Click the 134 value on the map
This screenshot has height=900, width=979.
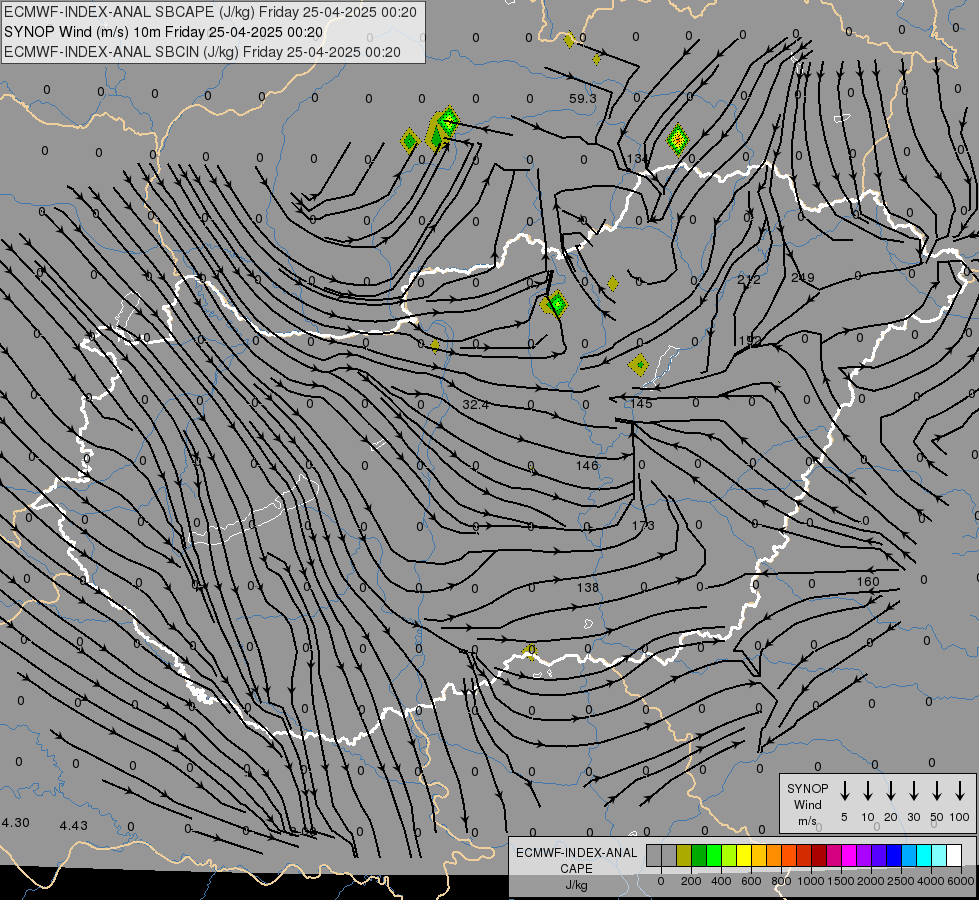(637, 159)
